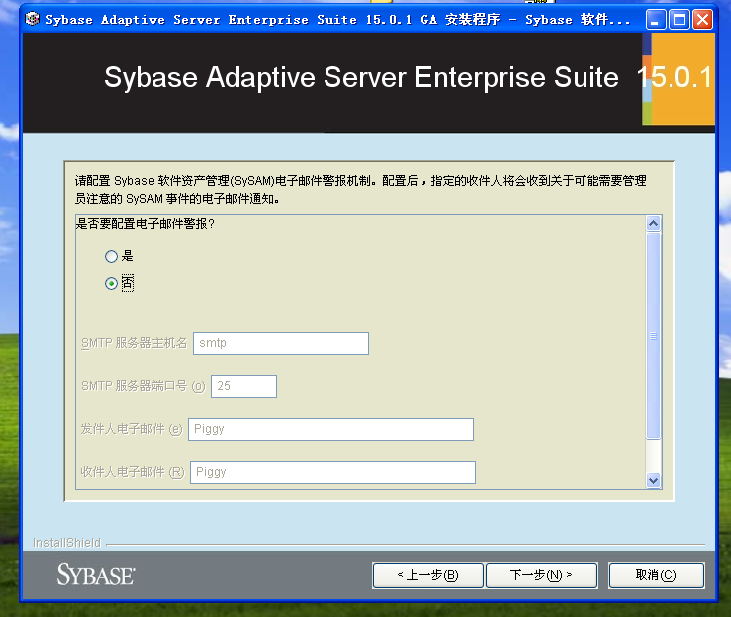Image resolution: width=731 pixels, height=617 pixels.
Task: Minimize the Sybase installer window
Action: 655,20
